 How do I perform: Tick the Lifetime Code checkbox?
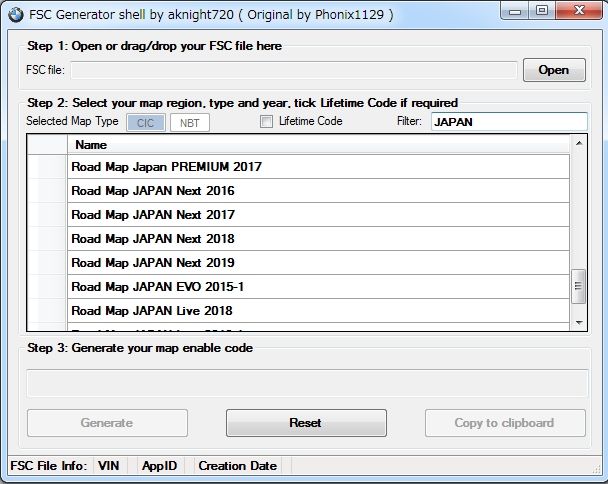(266, 121)
